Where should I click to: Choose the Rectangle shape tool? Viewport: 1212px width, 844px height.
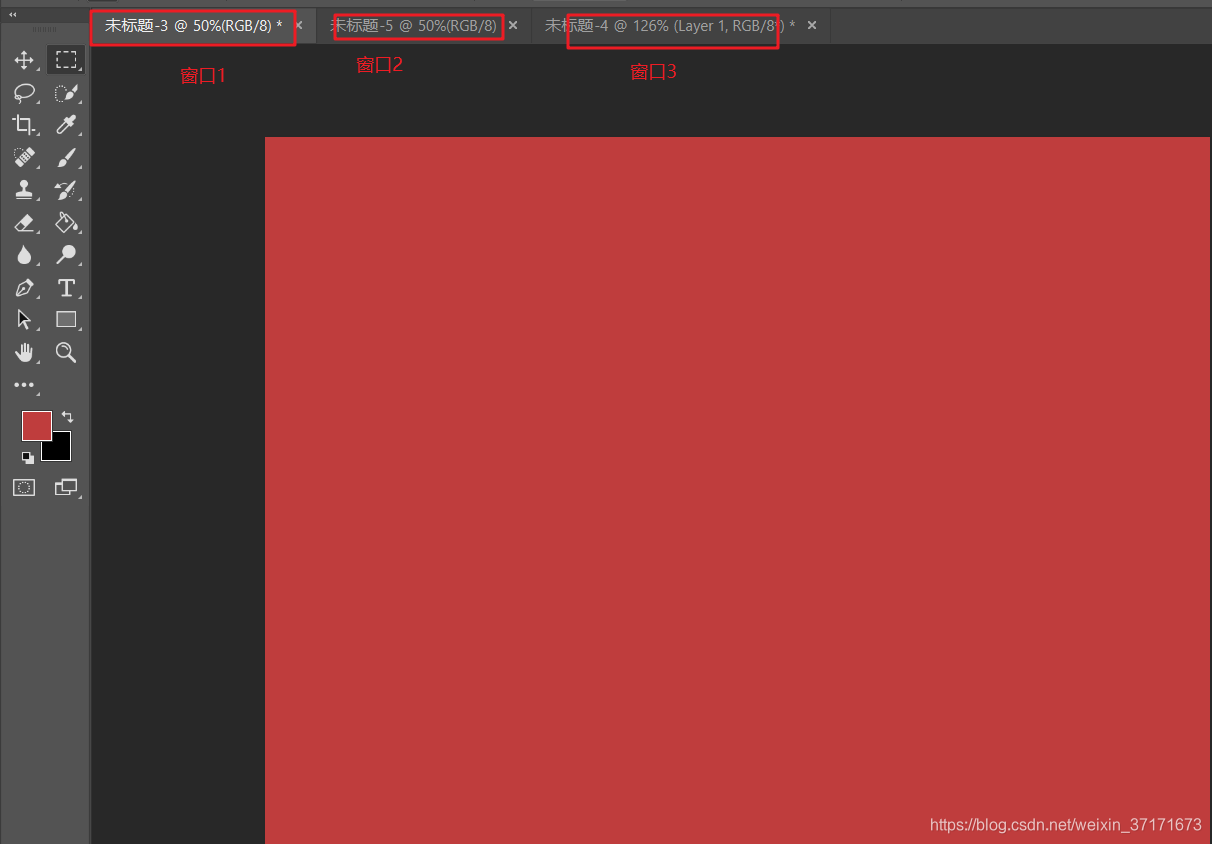click(66, 320)
